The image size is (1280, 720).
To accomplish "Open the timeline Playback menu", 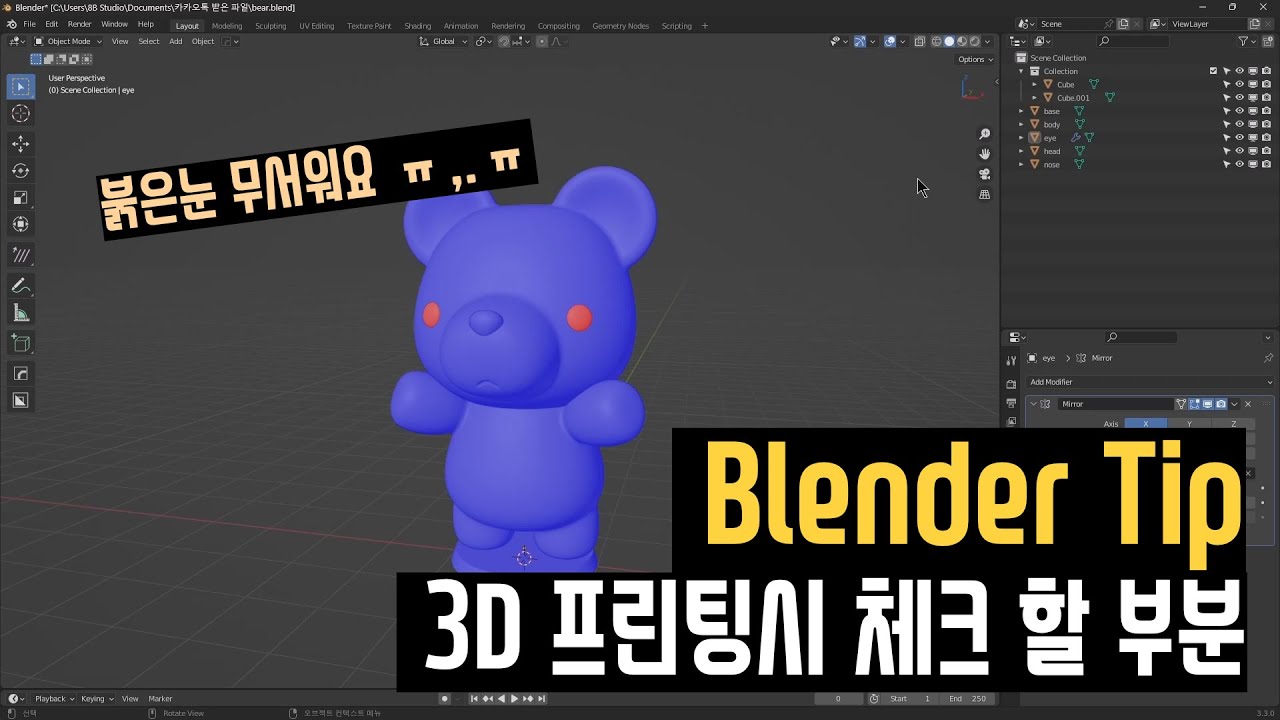I will tap(54, 699).
